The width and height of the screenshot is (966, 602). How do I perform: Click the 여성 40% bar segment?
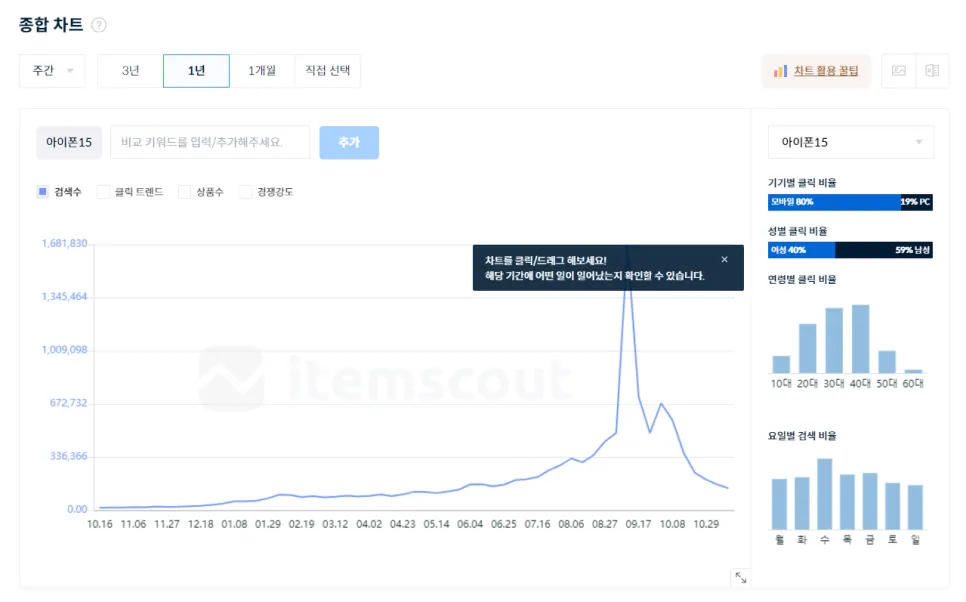[x=802, y=250]
